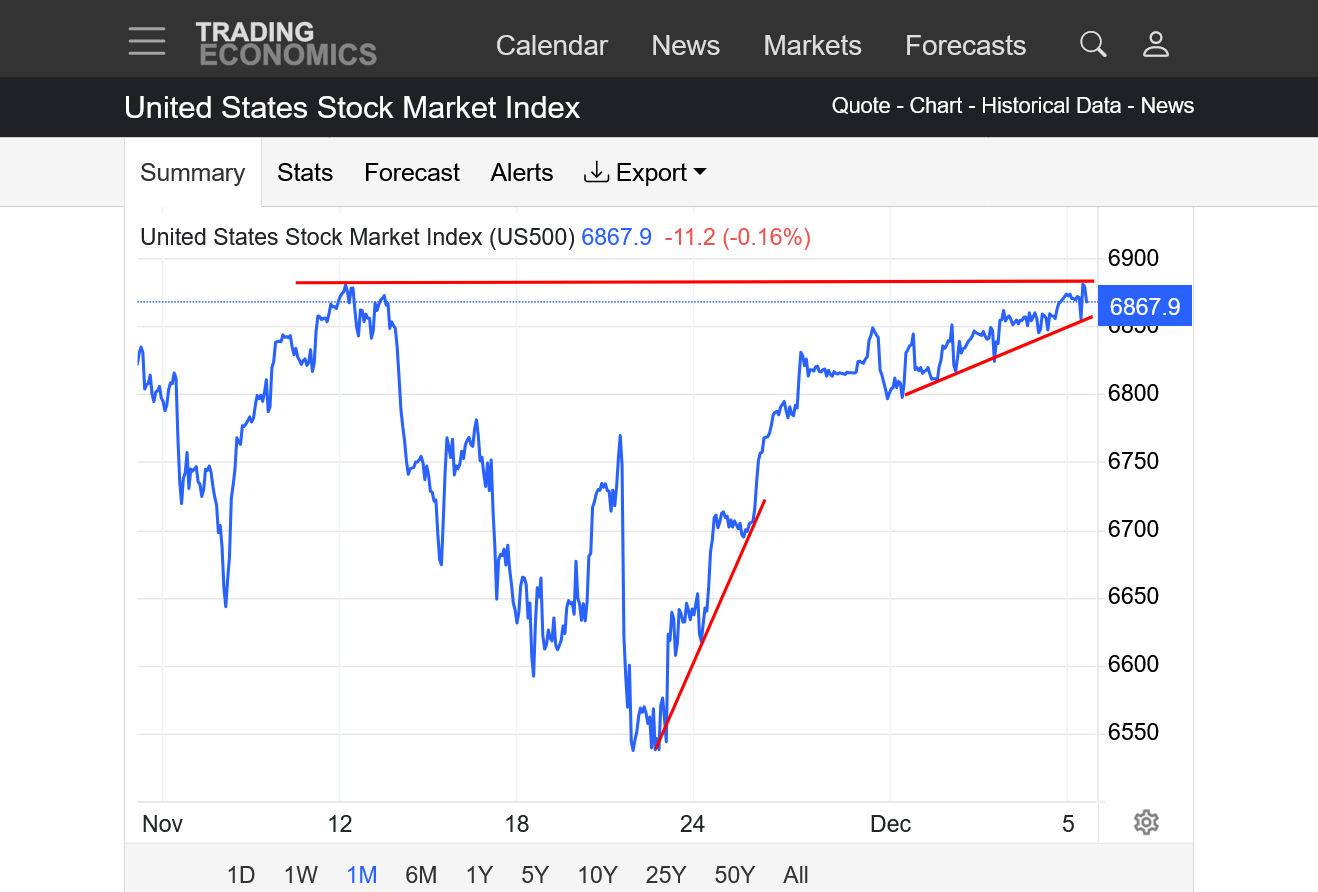Go to Calendar in top navigation
Image resolution: width=1318 pixels, height=892 pixels.
552,45
